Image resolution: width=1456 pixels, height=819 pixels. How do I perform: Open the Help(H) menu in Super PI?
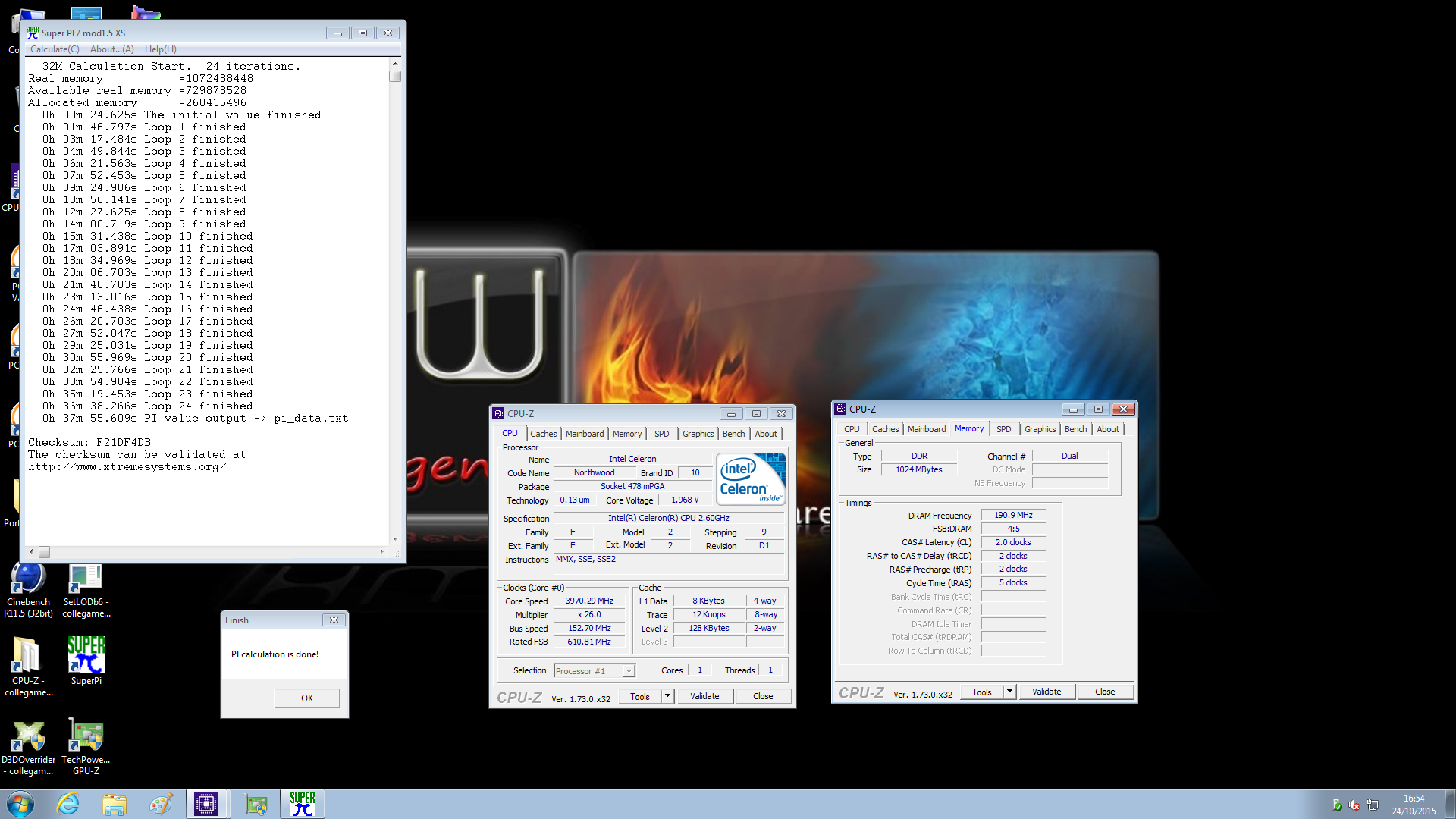point(161,49)
